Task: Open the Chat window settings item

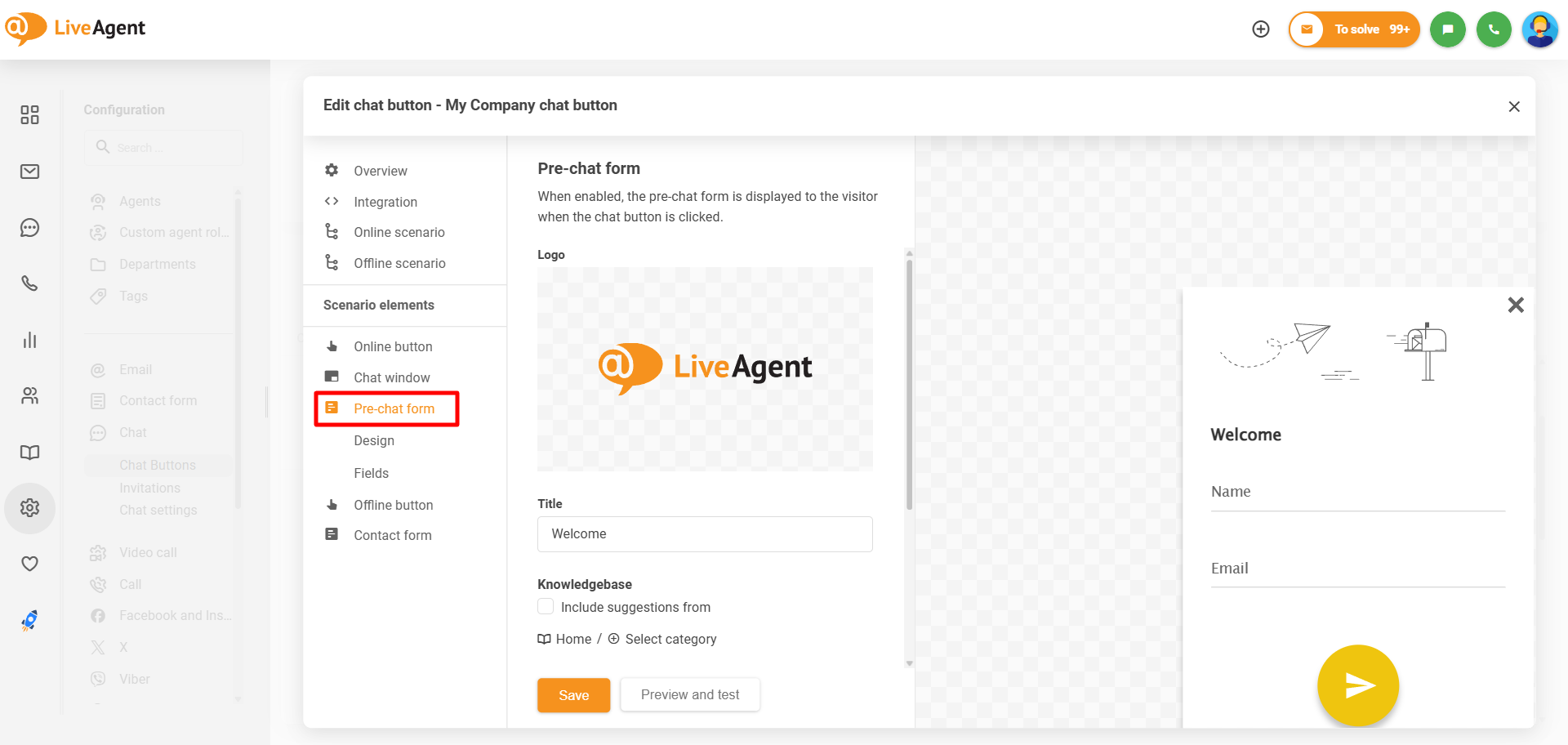Action: pos(391,377)
